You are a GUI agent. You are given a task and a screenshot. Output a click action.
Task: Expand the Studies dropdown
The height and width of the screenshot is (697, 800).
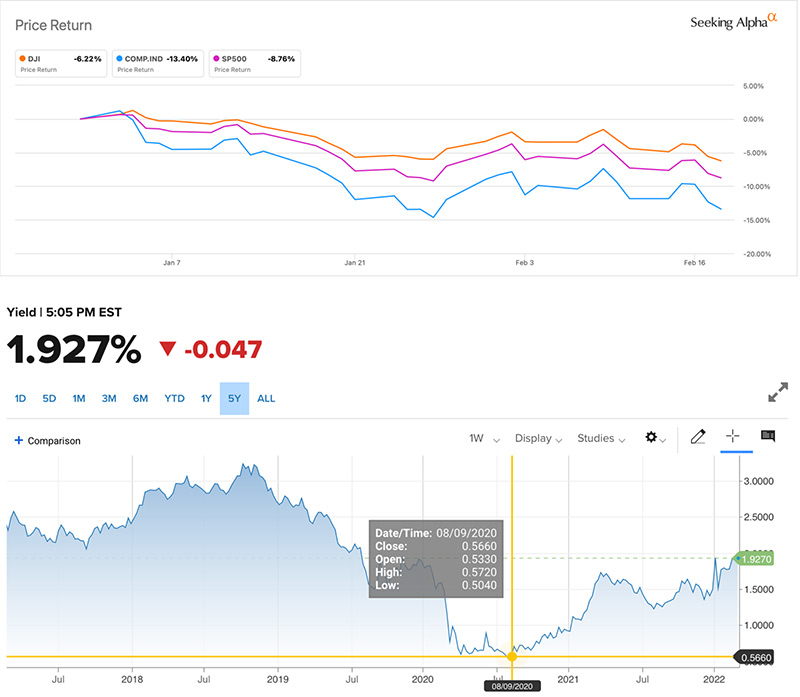point(601,438)
